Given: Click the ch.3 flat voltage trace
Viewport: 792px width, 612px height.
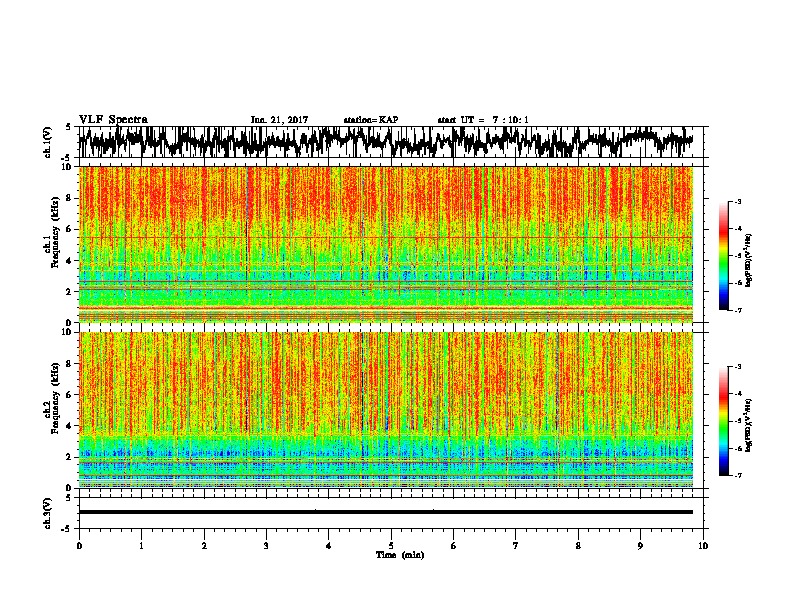Looking at the screenshot, I should [386, 512].
